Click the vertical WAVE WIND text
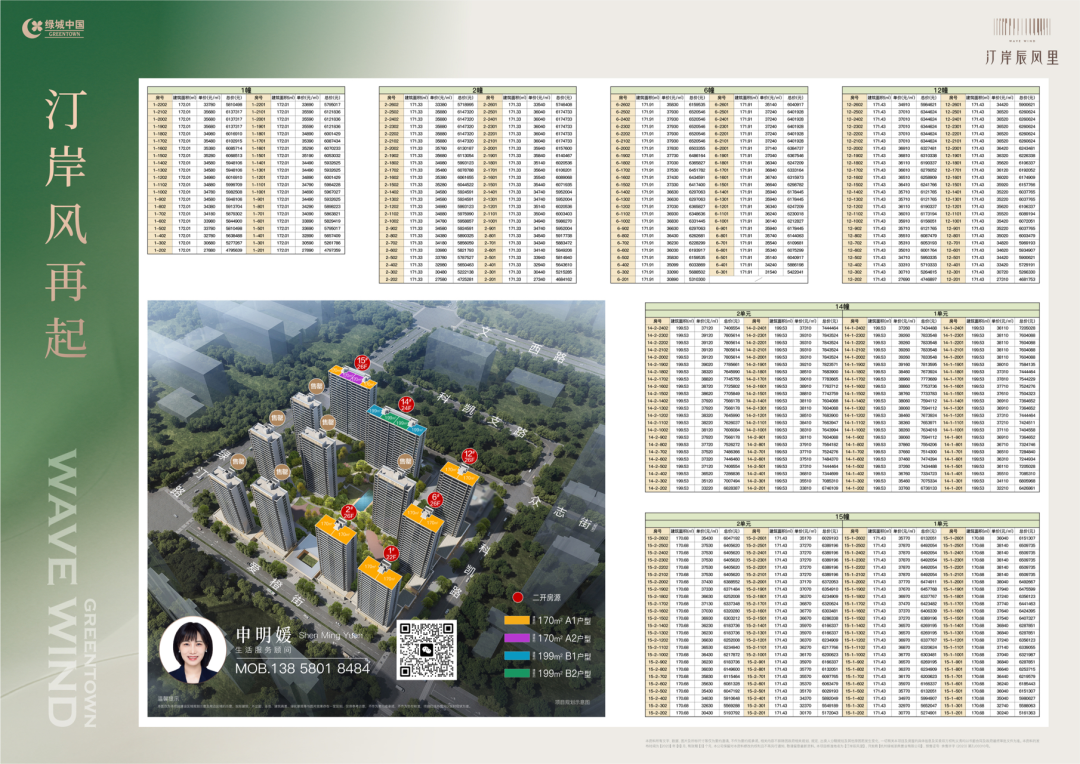The width and height of the screenshot is (1080, 764). (x=62, y=587)
